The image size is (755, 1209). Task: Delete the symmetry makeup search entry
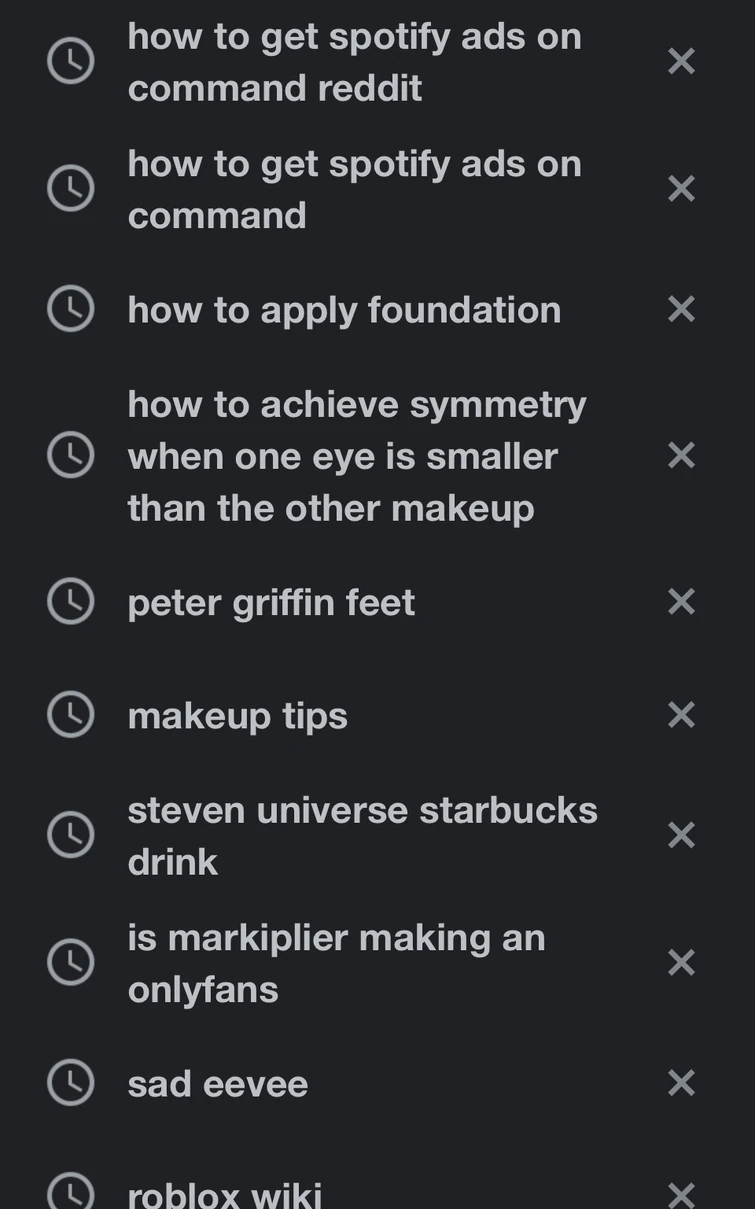[x=681, y=456]
